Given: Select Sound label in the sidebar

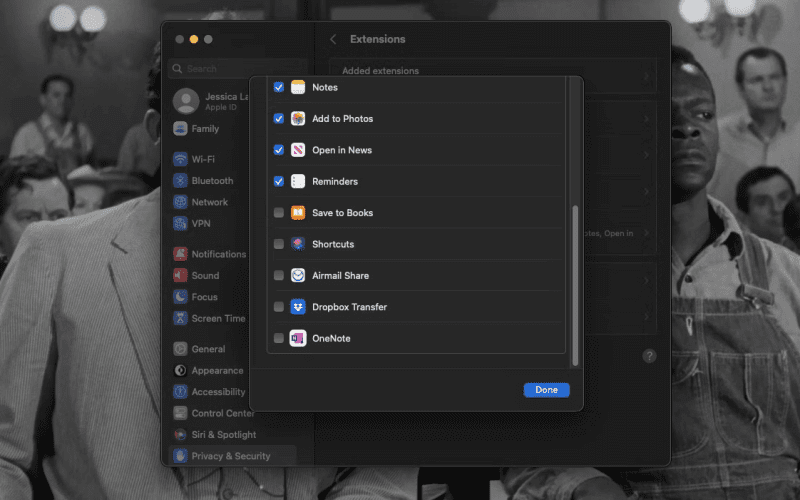Looking at the screenshot, I should 205,276.
